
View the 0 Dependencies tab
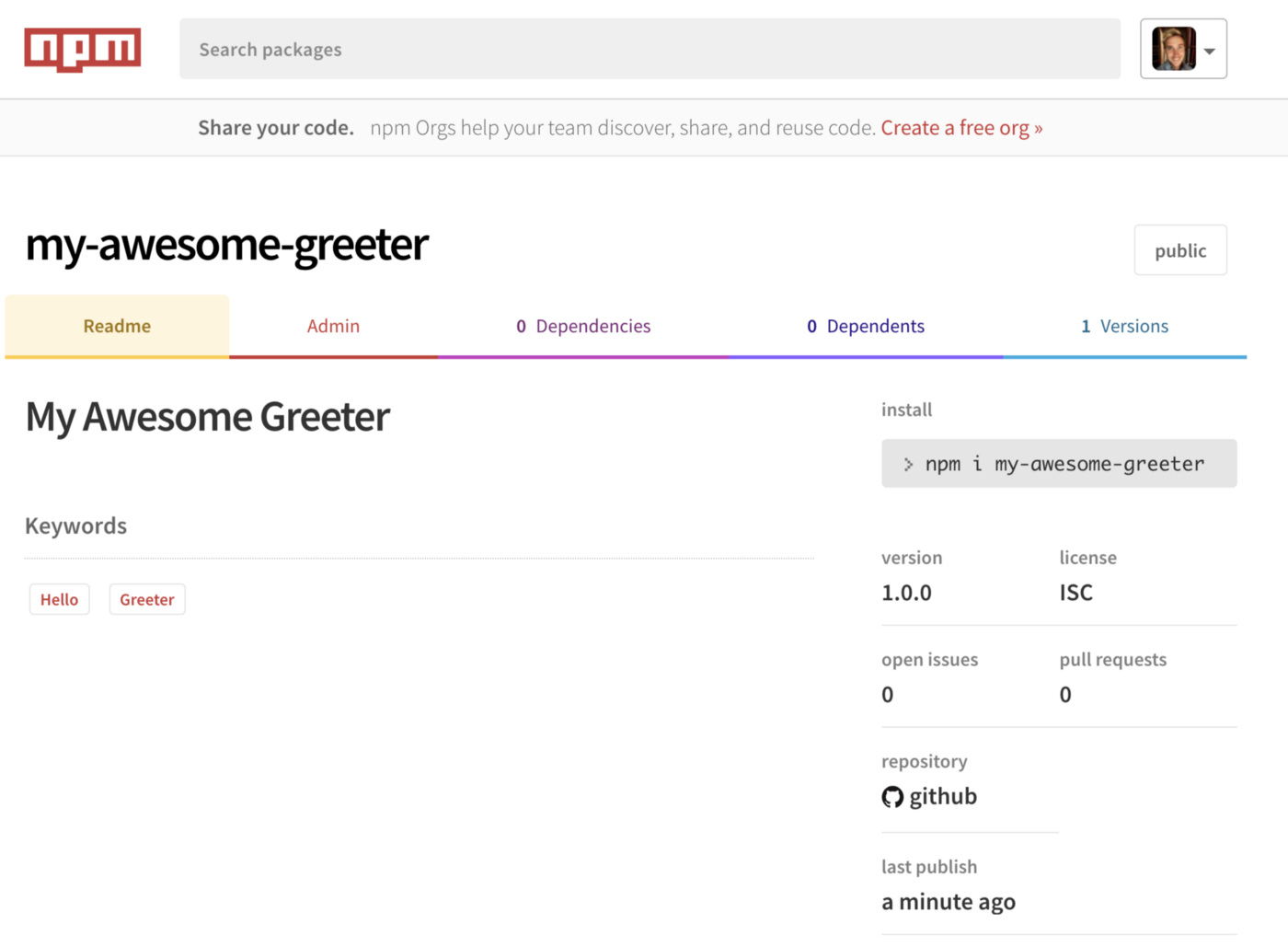(583, 326)
